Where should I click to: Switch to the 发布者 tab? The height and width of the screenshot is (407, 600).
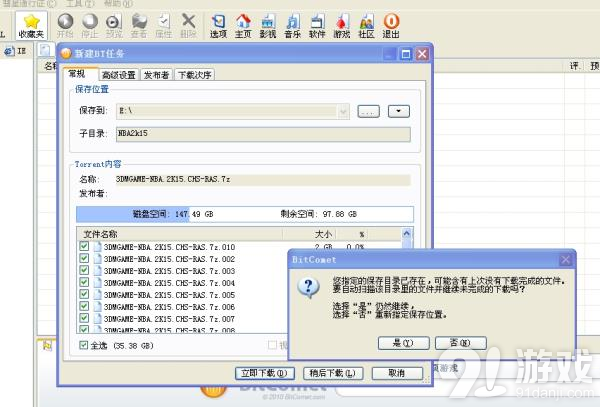tap(157, 75)
